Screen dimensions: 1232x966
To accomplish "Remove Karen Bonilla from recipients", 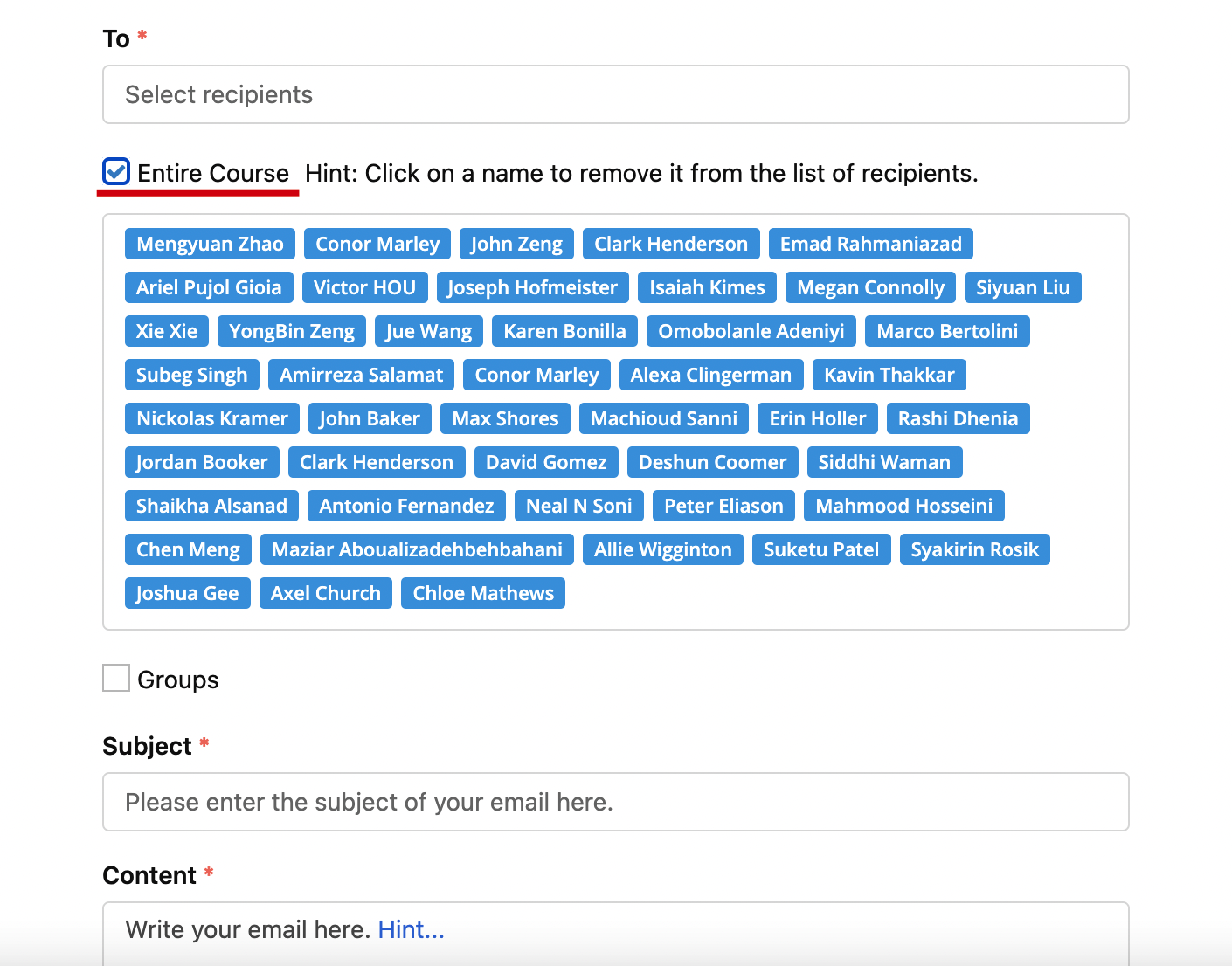I will click(x=564, y=331).
